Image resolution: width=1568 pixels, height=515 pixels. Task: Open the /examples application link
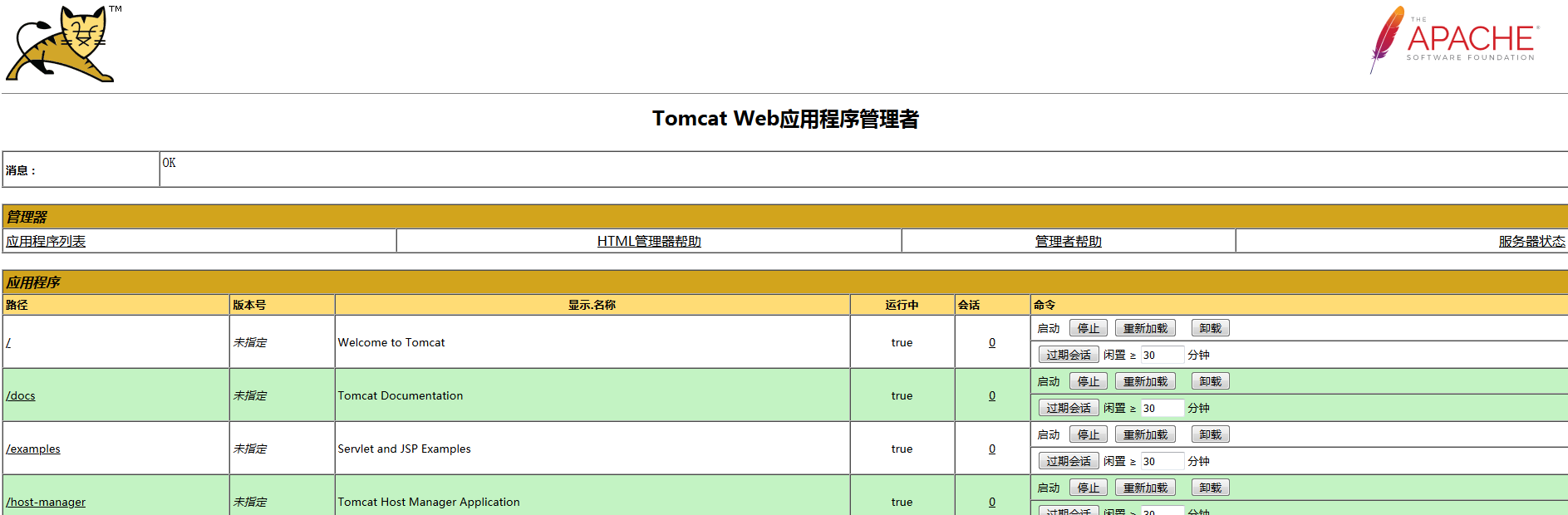[x=33, y=449]
